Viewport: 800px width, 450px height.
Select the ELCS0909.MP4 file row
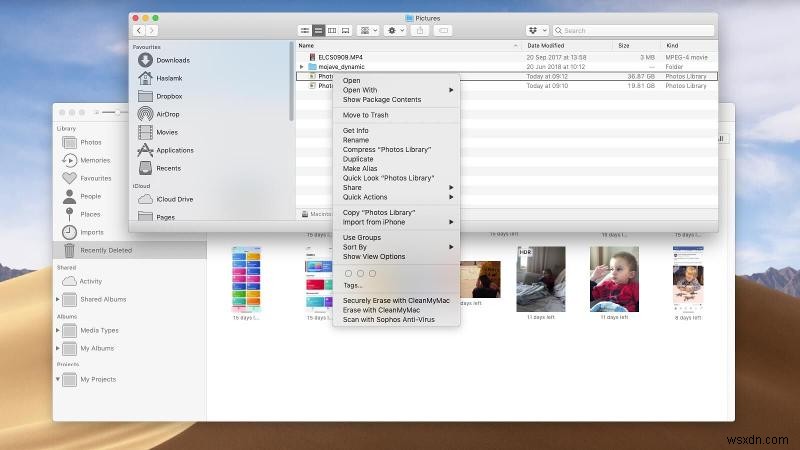507,57
